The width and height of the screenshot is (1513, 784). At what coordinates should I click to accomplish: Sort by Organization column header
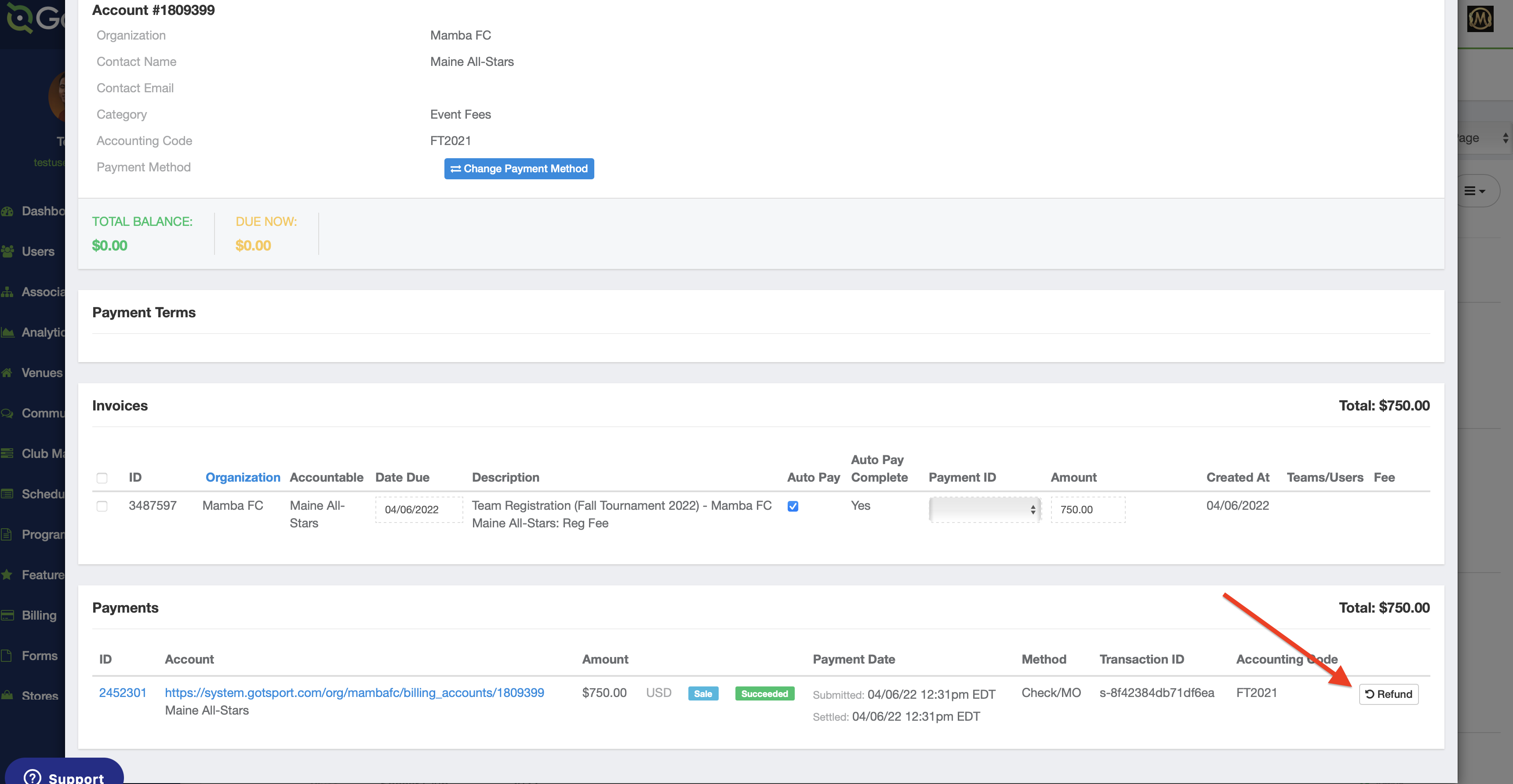(243, 477)
